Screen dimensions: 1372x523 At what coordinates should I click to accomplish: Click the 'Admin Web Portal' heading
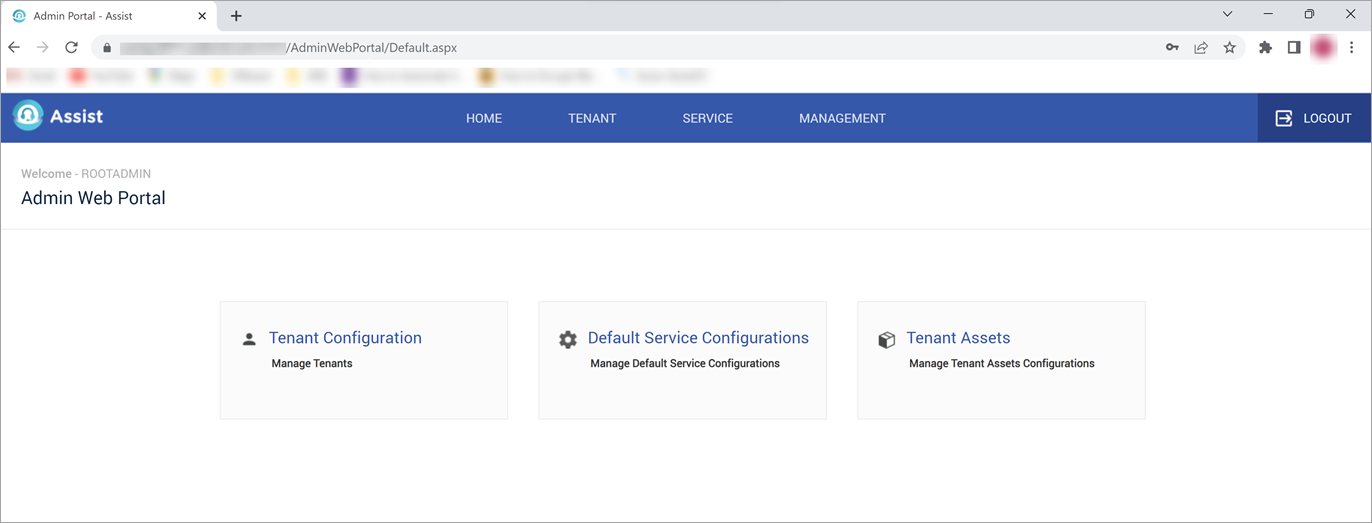pos(93,198)
